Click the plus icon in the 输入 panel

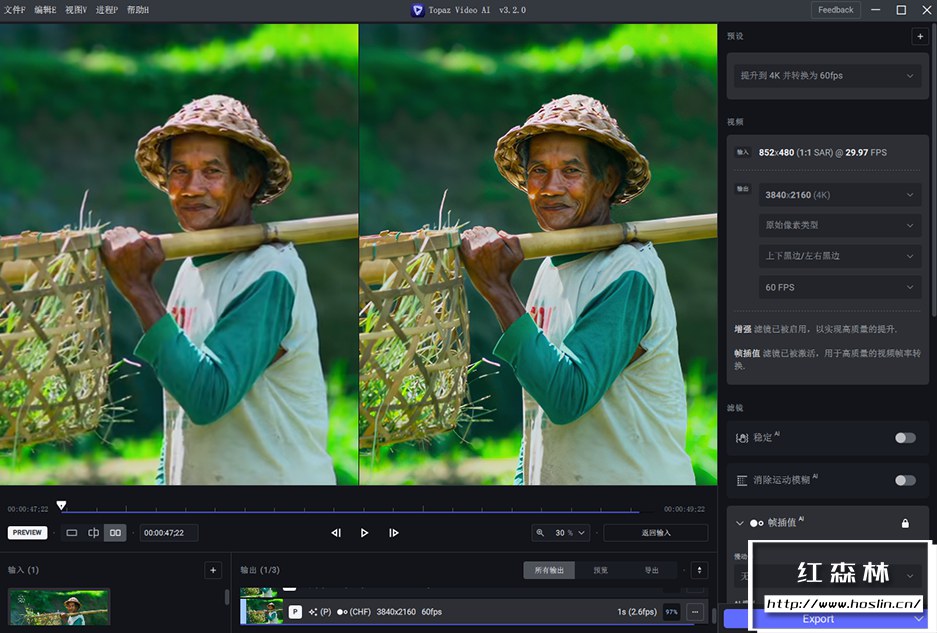212,569
